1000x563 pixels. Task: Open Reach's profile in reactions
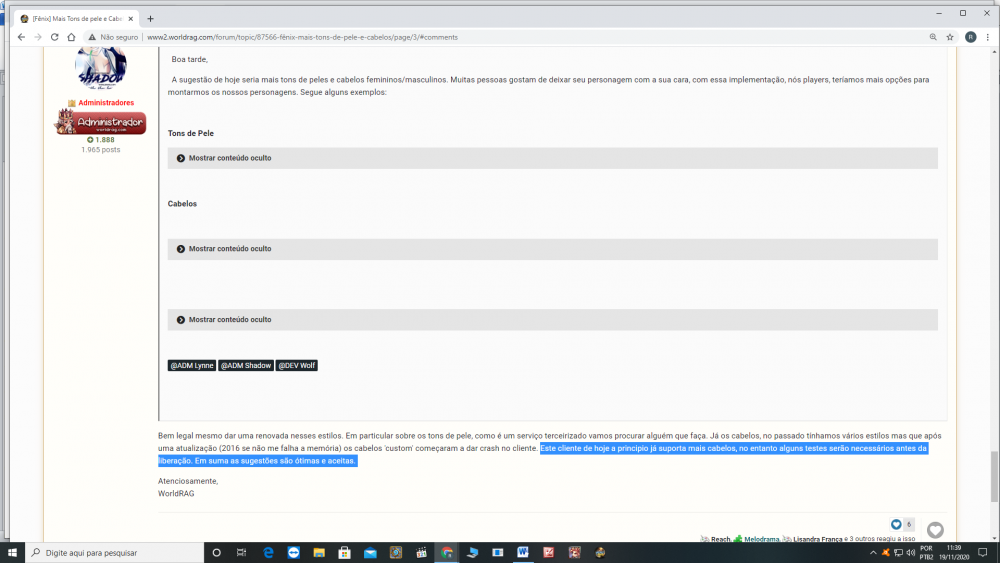tap(721, 539)
